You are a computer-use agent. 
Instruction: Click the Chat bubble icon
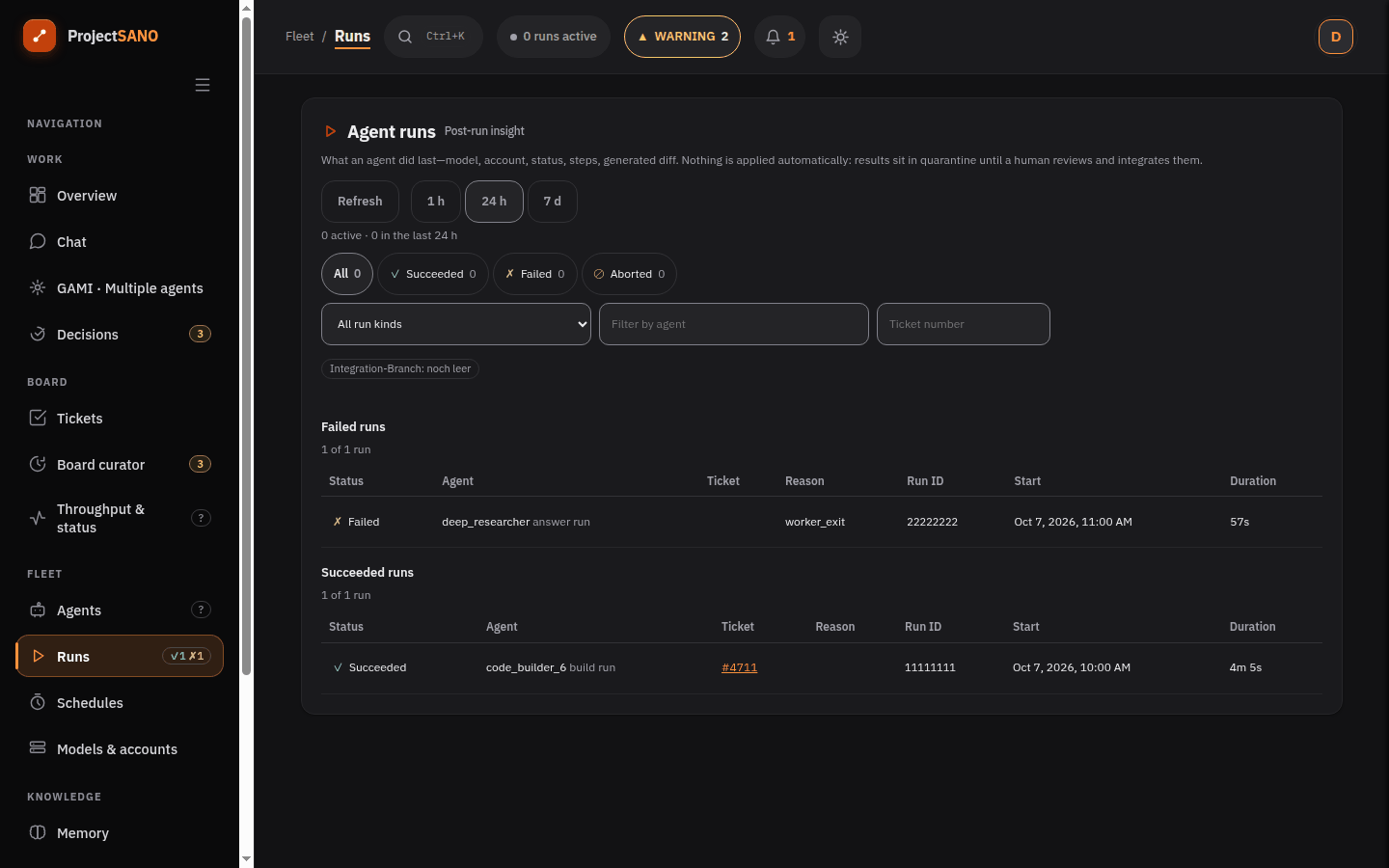click(x=38, y=241)
